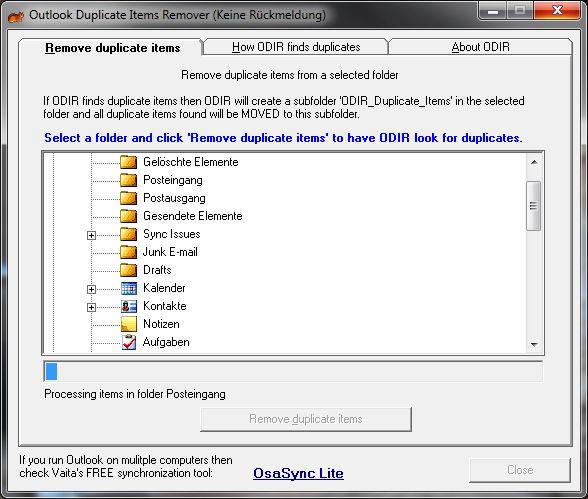Expand the Sync Issues folder node

91,235
